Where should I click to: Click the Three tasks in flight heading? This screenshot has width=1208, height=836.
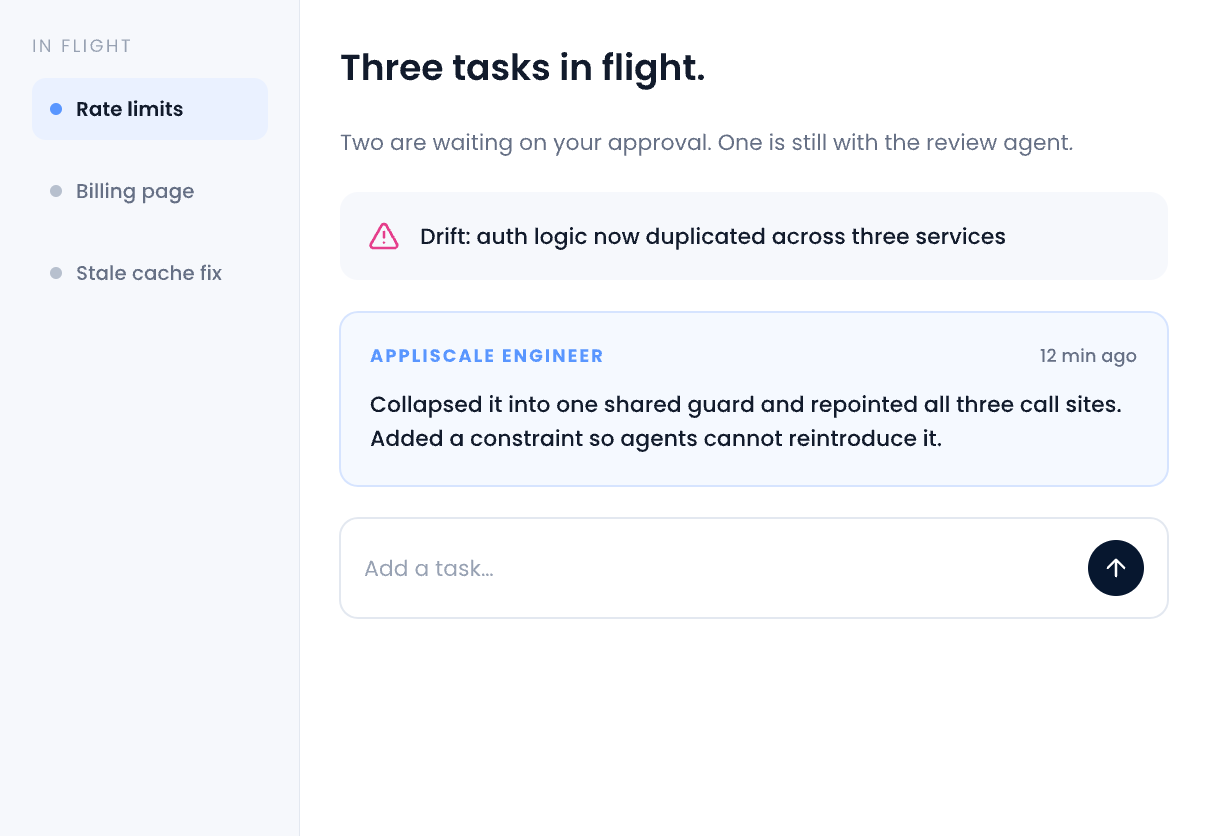click(523, 68)
